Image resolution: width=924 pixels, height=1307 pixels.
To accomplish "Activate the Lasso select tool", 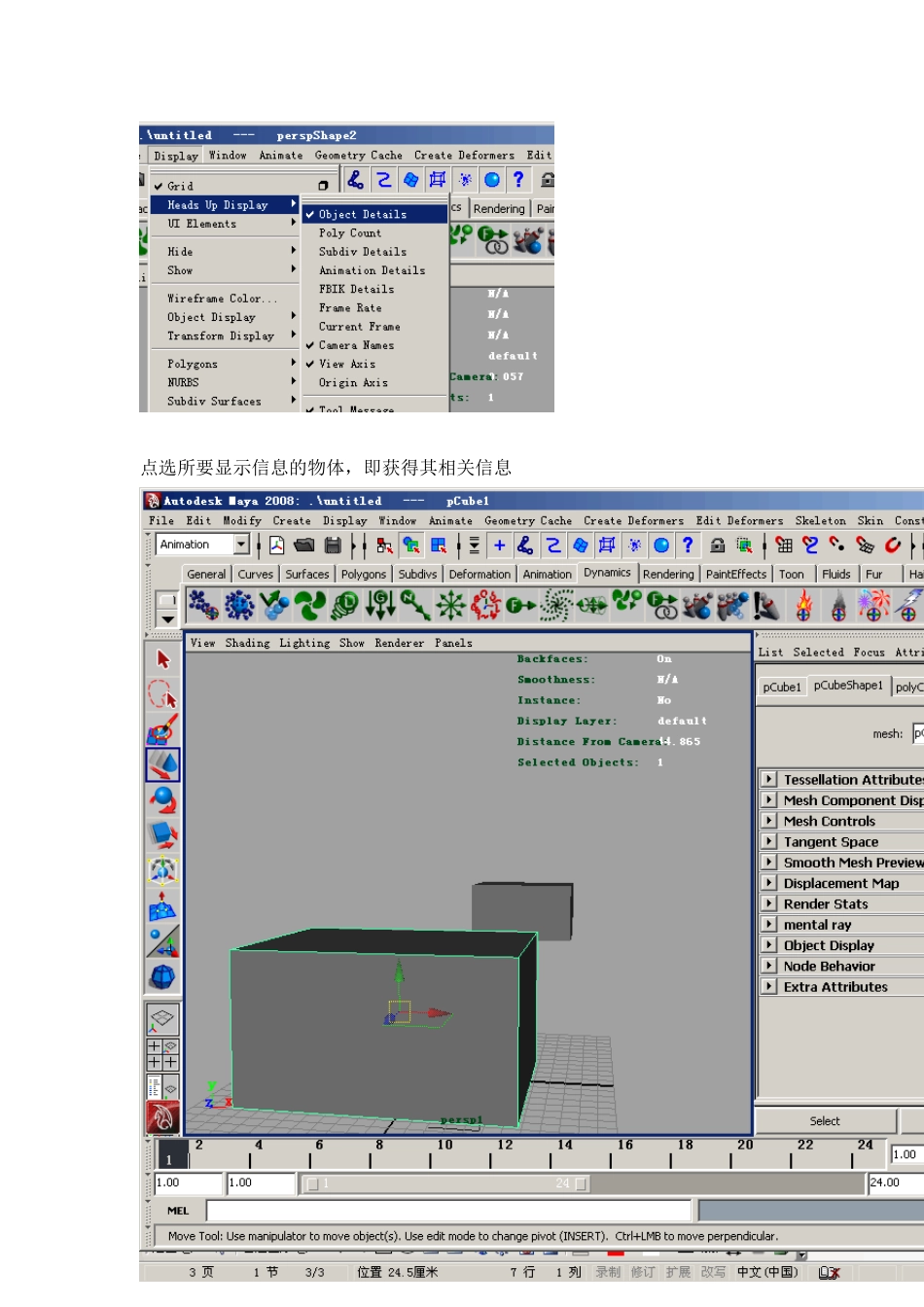I will click(162, 694).
